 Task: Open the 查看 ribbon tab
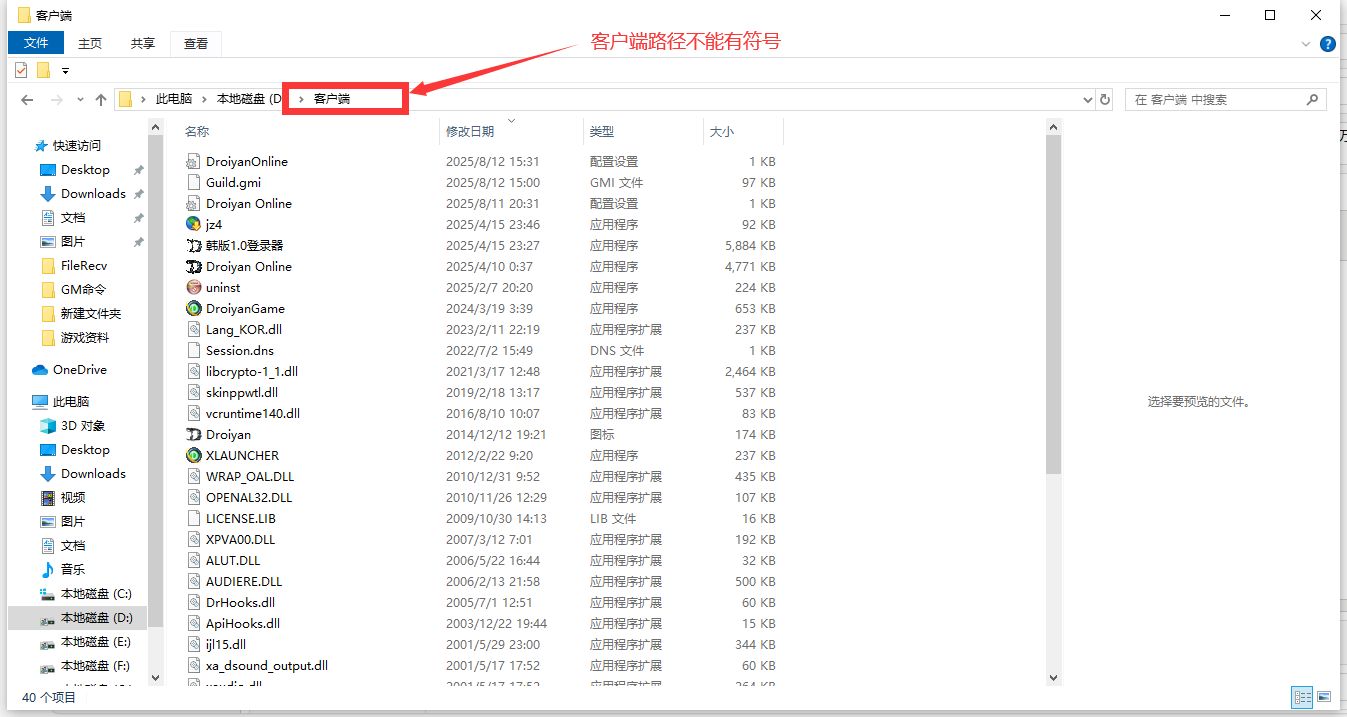[x=196, y=43]
